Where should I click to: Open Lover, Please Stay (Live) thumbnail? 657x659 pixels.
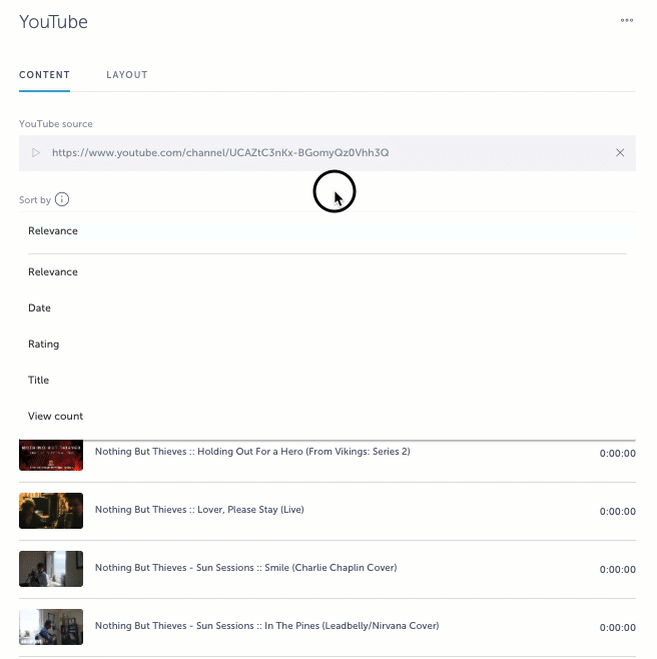[51, 511]
